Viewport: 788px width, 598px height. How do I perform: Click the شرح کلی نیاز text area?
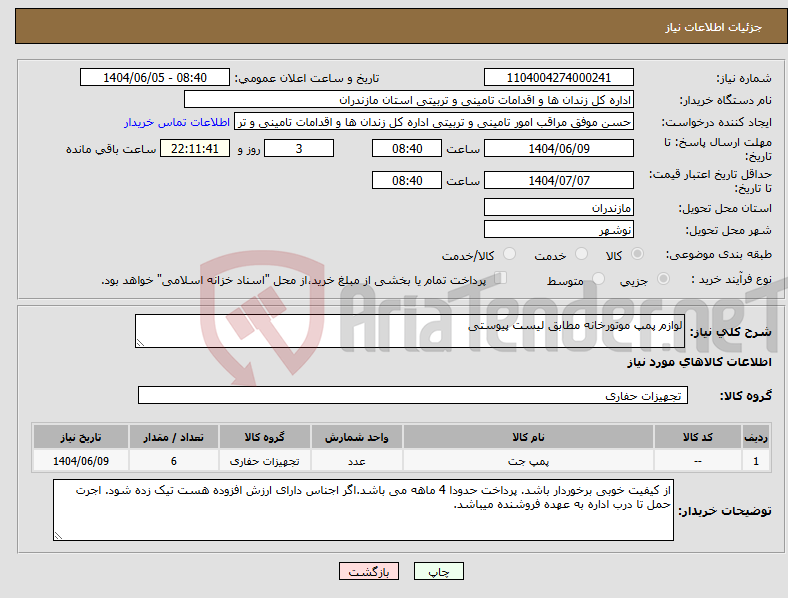[x=410, y=331]
